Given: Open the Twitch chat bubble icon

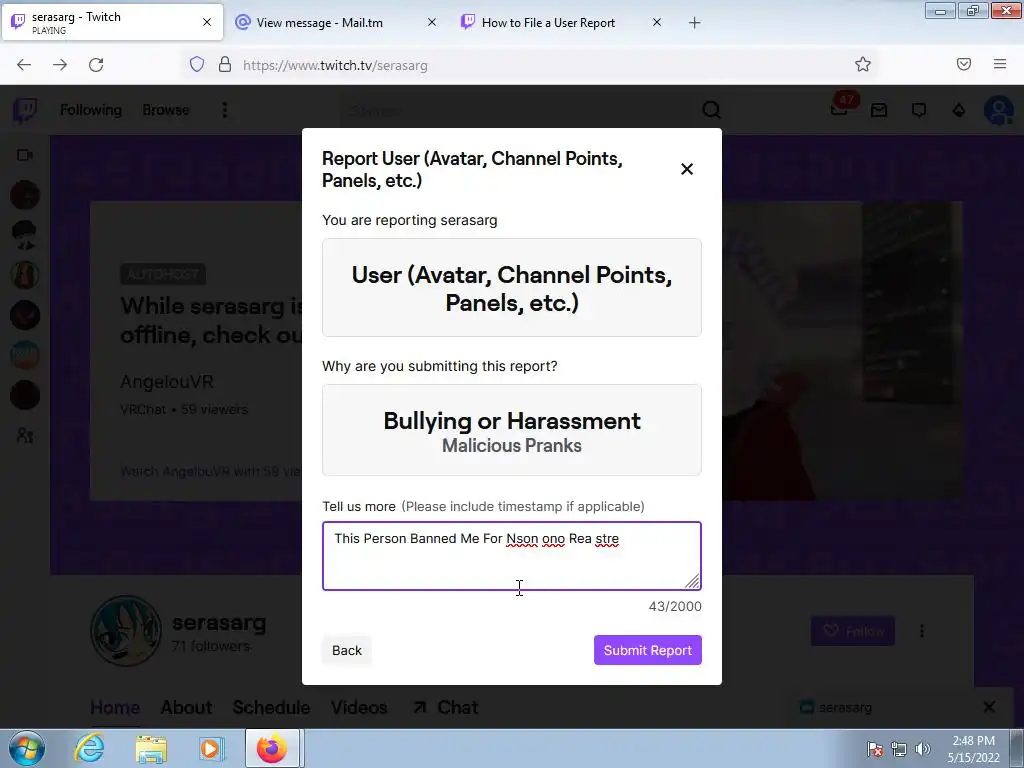Looking at the screenshot, I should [x=919, y=110].
